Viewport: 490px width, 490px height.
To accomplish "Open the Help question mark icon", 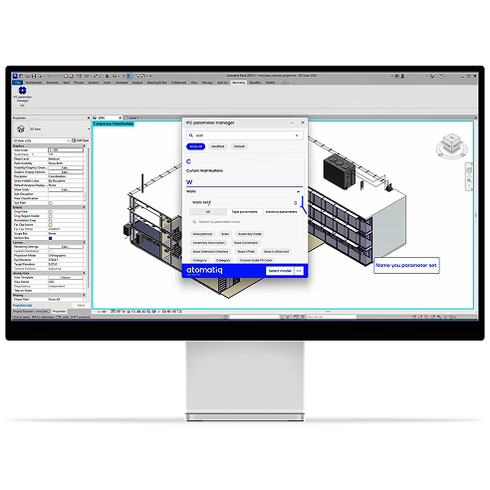I will click(441, 76).
